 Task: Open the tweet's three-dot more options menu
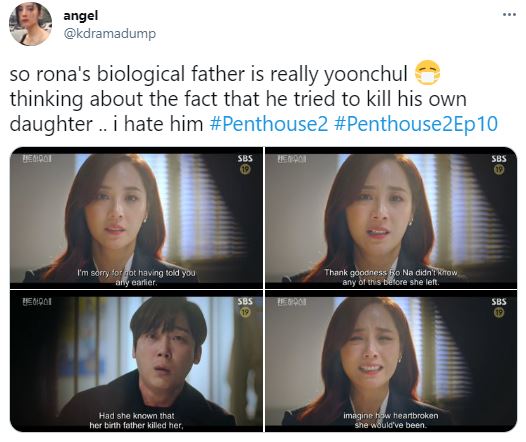coord(509,14)
